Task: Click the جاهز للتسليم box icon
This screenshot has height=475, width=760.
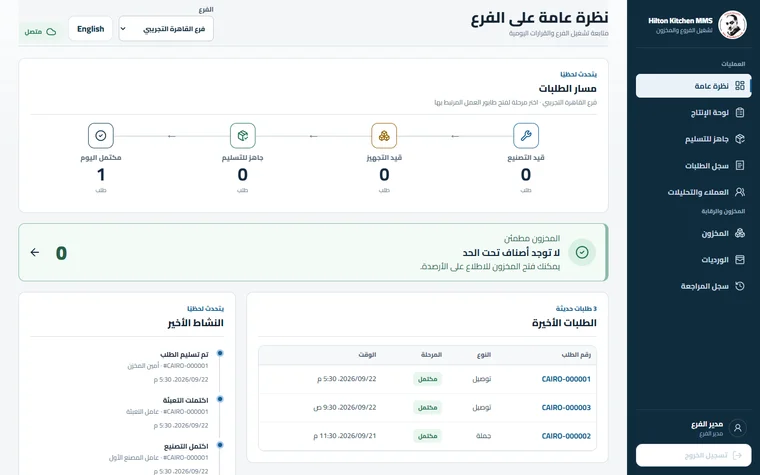Action: pos(740,139)
